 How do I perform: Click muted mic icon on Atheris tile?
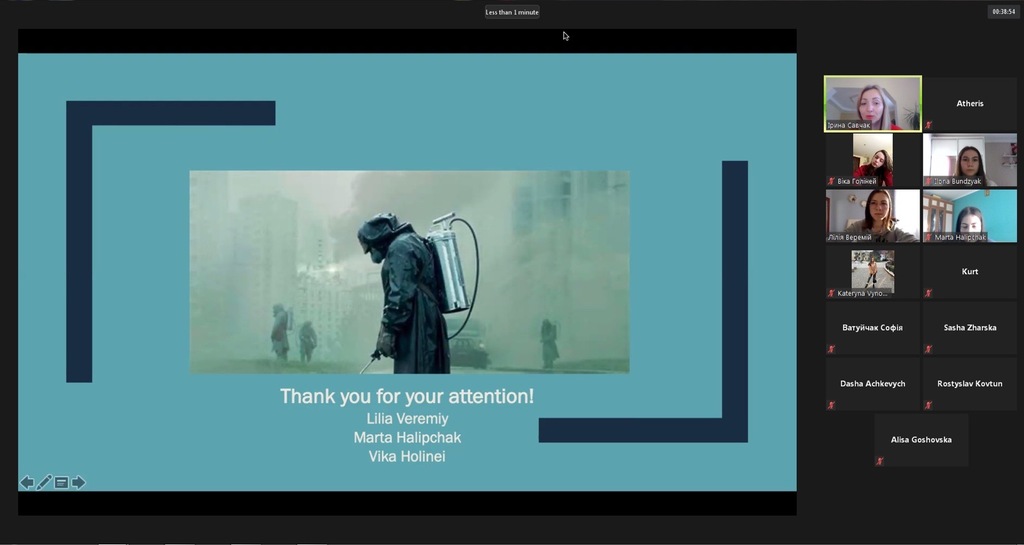pyautogui.click(x=928, y=125)
